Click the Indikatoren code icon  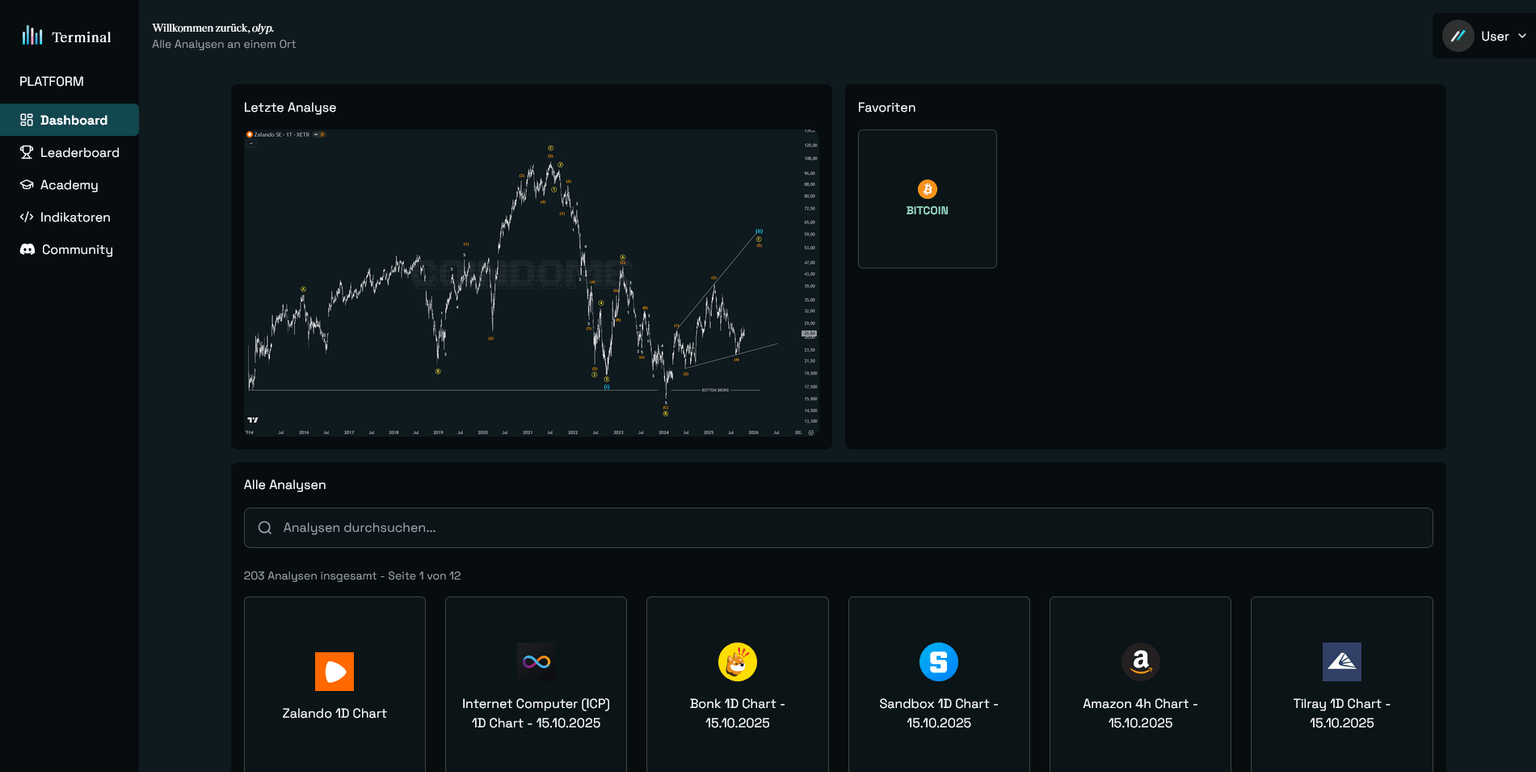(x=27, y=217)
